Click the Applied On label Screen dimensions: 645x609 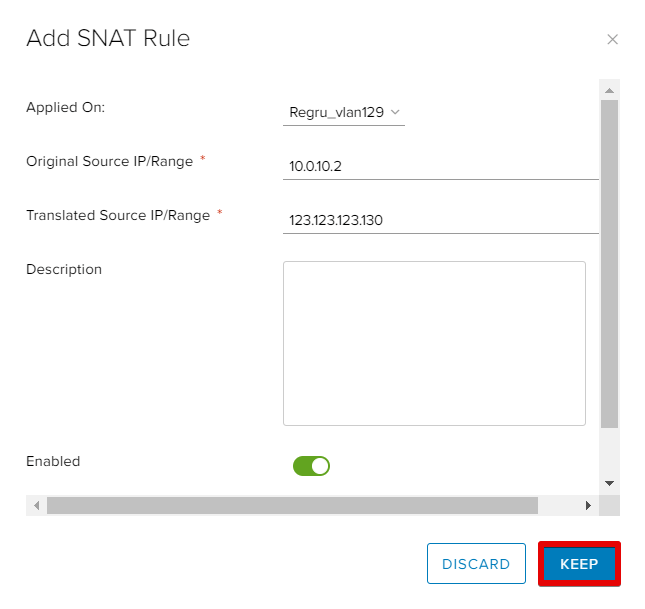(66, 107)
